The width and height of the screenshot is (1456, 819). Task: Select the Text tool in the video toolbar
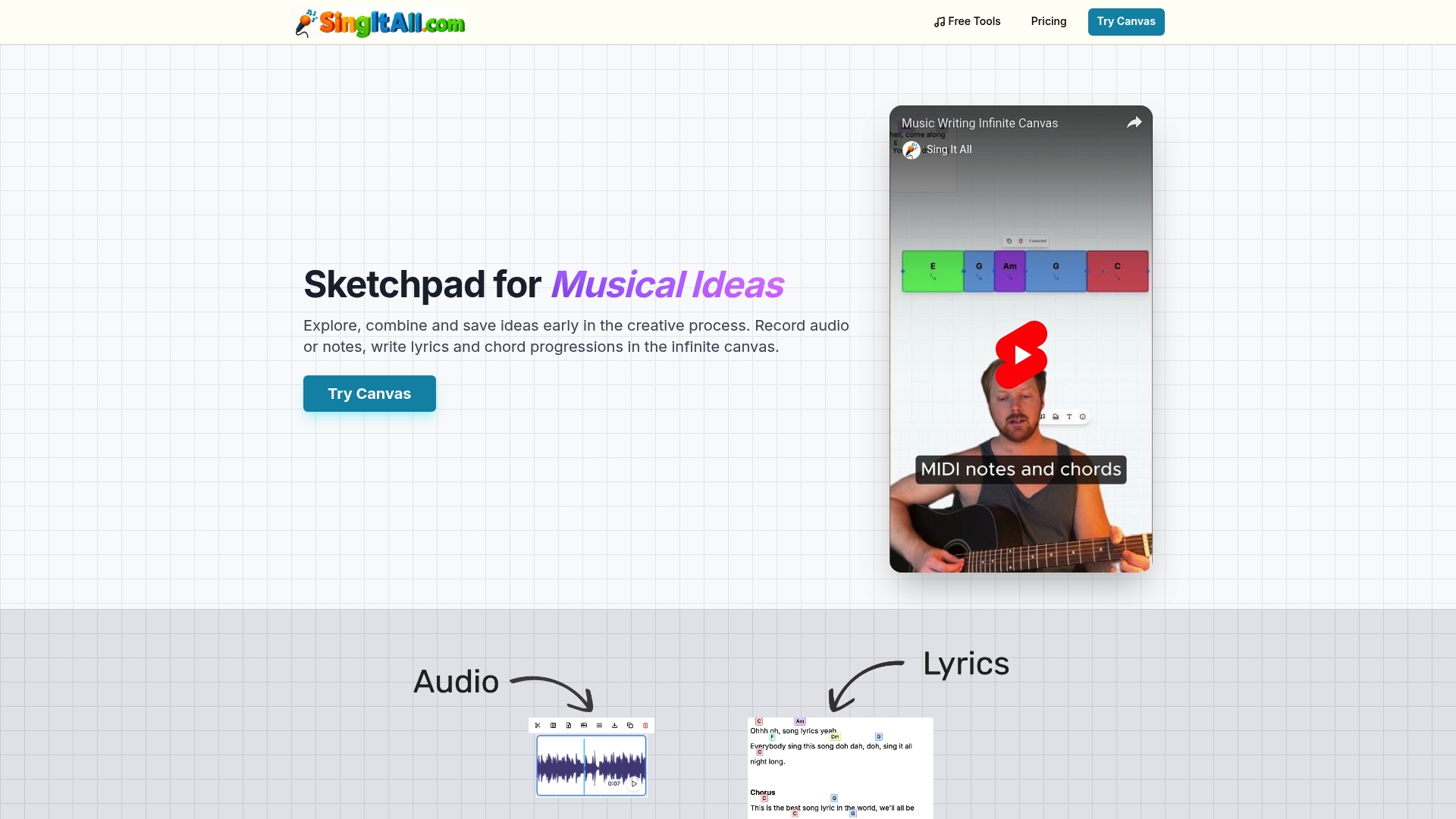1068,416
